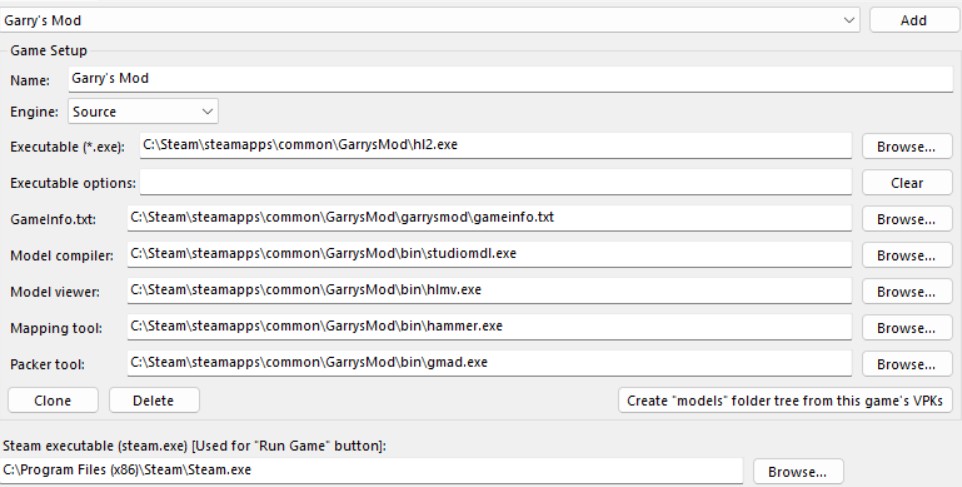Click the Packer tool gmad.exe path field
The width and height of the screenshot is (962, 487).
tap(490, 363)
